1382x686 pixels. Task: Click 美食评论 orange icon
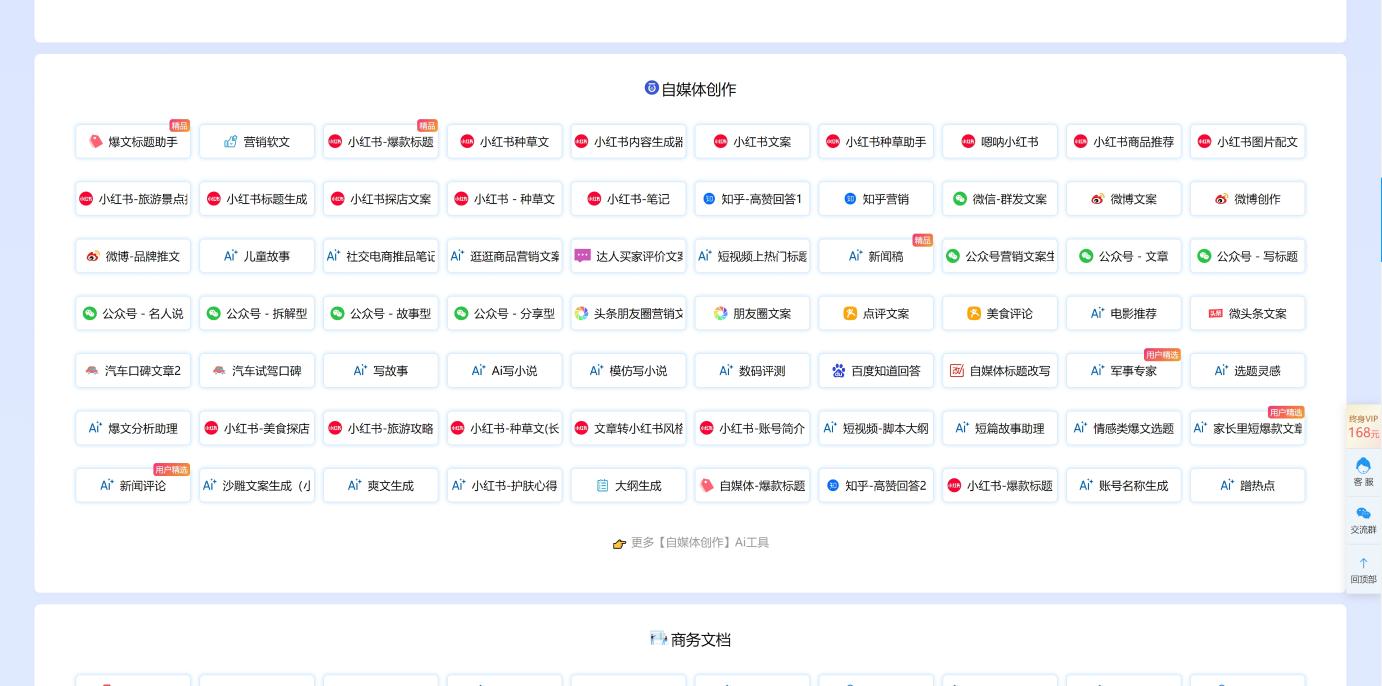click(x=974, y=313)
